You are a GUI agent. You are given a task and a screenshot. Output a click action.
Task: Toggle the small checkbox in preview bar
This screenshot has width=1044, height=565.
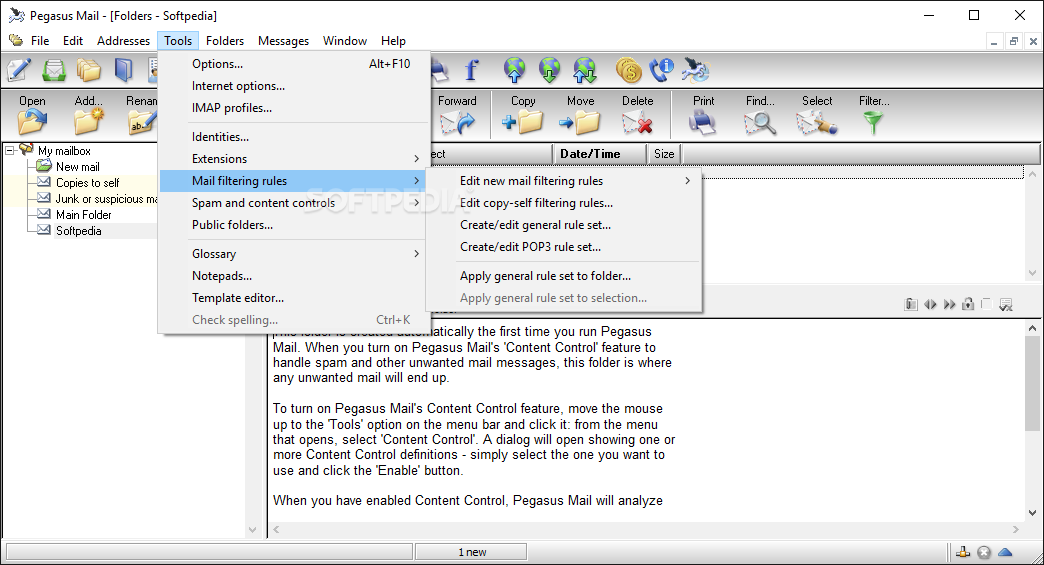click(x=987, y=303)
